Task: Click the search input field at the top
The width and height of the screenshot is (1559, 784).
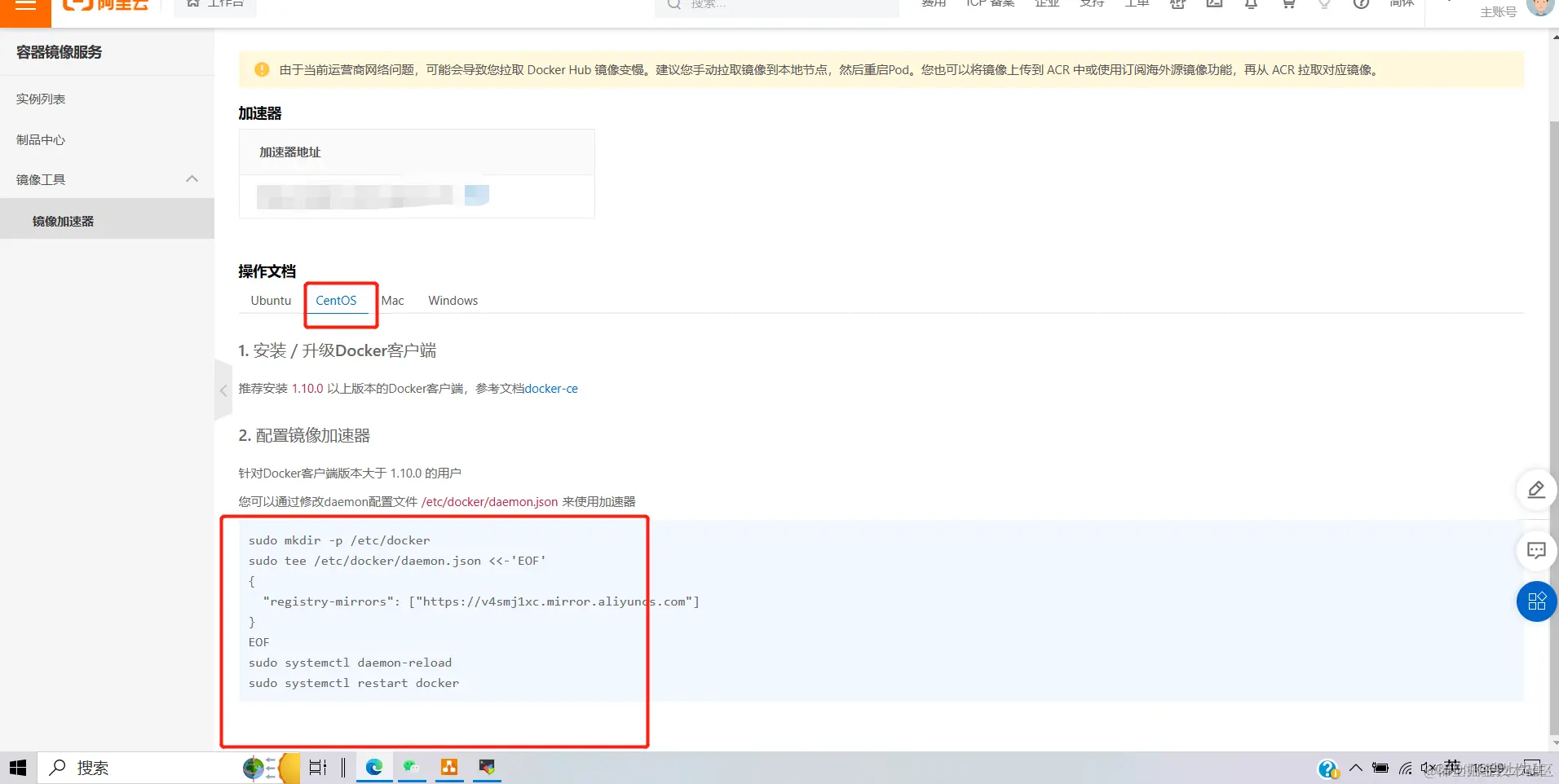Action: [775, 4]
